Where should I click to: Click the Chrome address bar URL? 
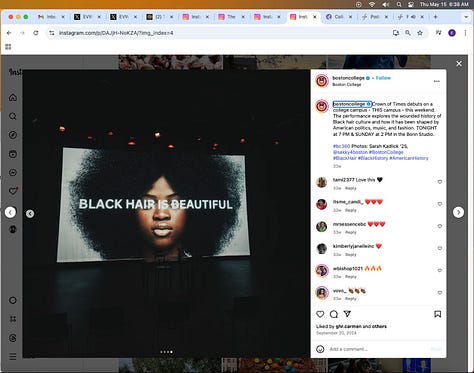click(x=116, y=33)
